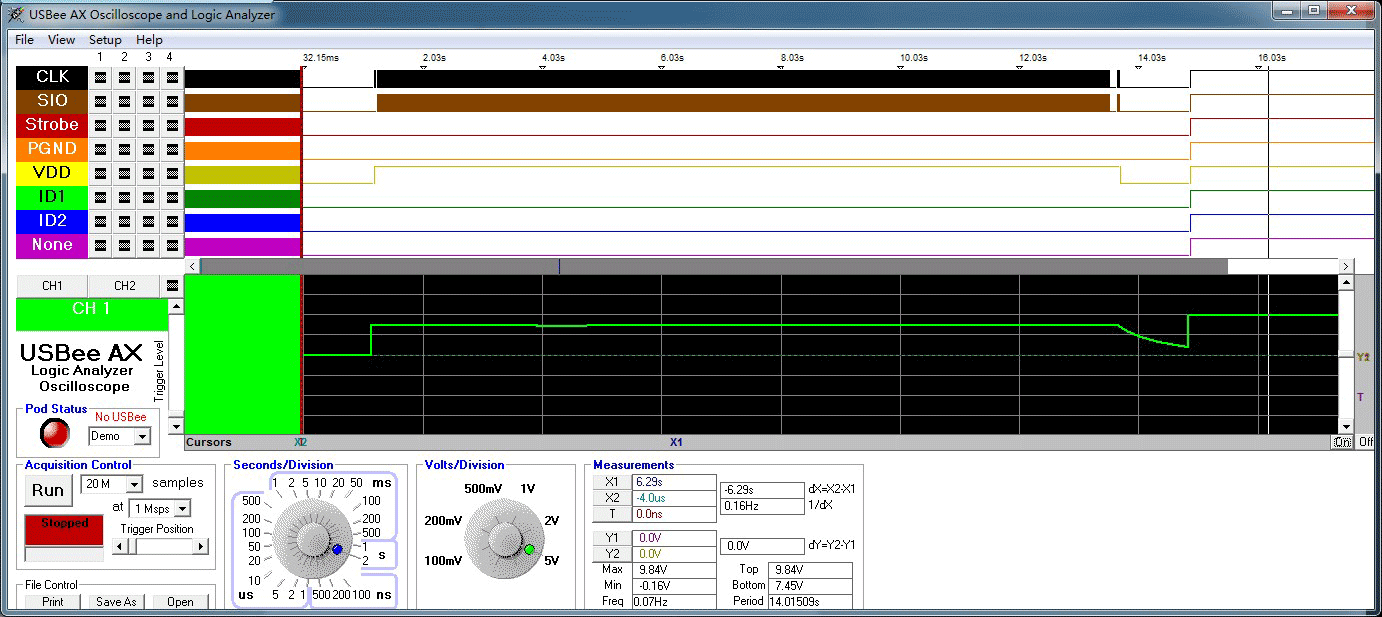The image size is (1382, 617).
Task: Click the Trigger Level scrollbar up arrow
Action: [176, 305]
